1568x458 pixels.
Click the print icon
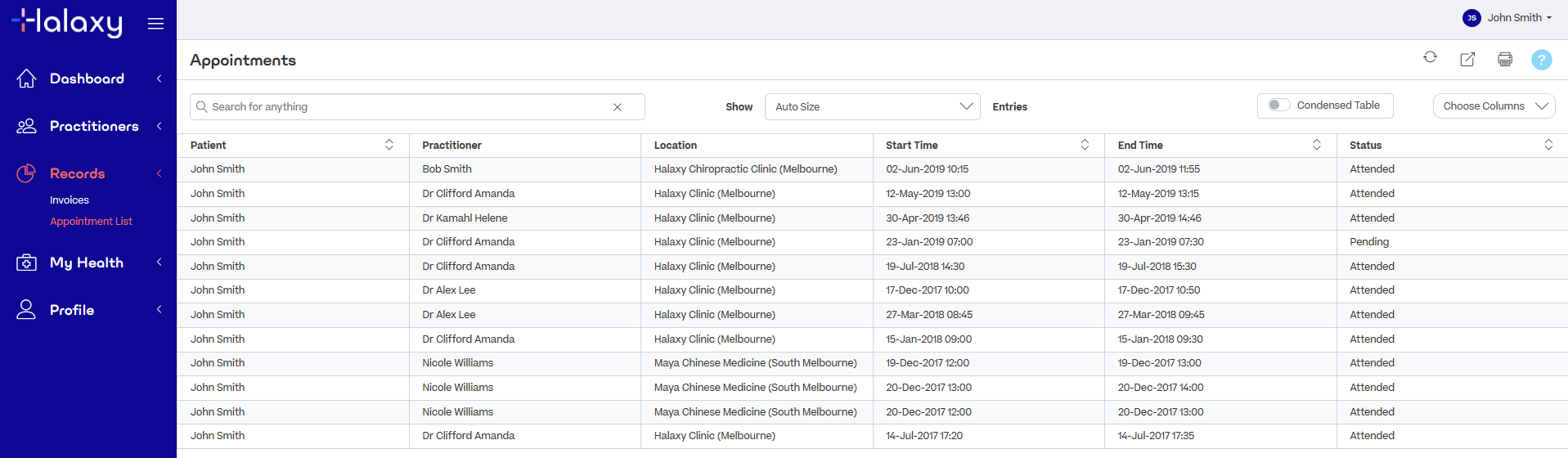pos(1504,59)
